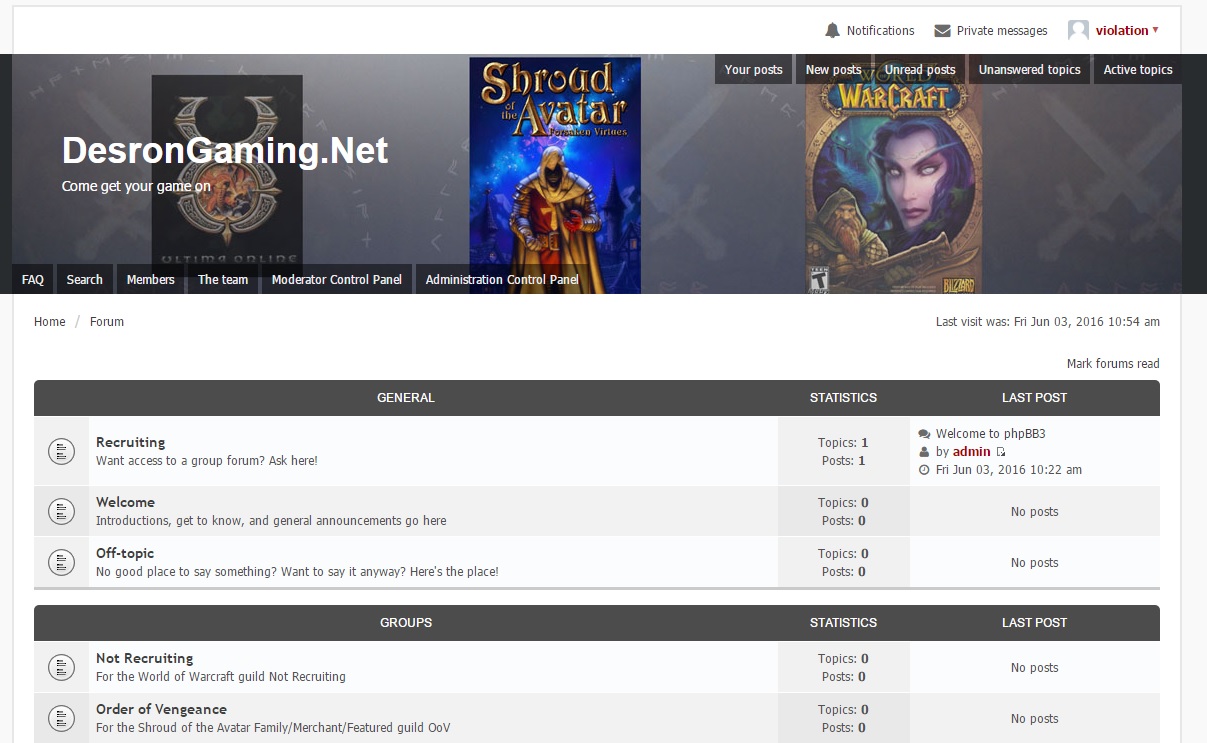1207x743 pixels.
Task: Click the Notifications label text
Action: [881, 31]
